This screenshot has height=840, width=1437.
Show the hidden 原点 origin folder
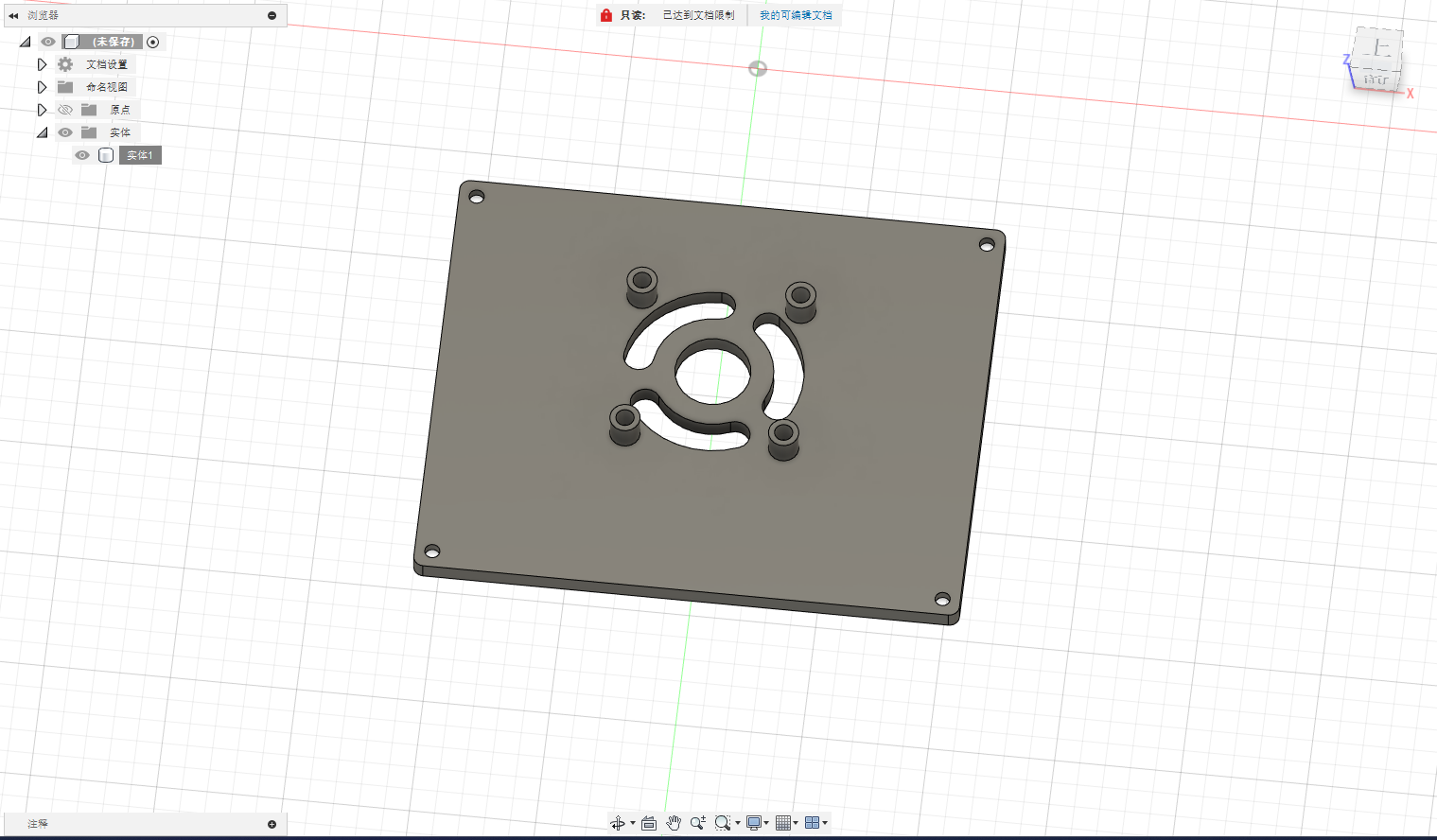(65, 110)
